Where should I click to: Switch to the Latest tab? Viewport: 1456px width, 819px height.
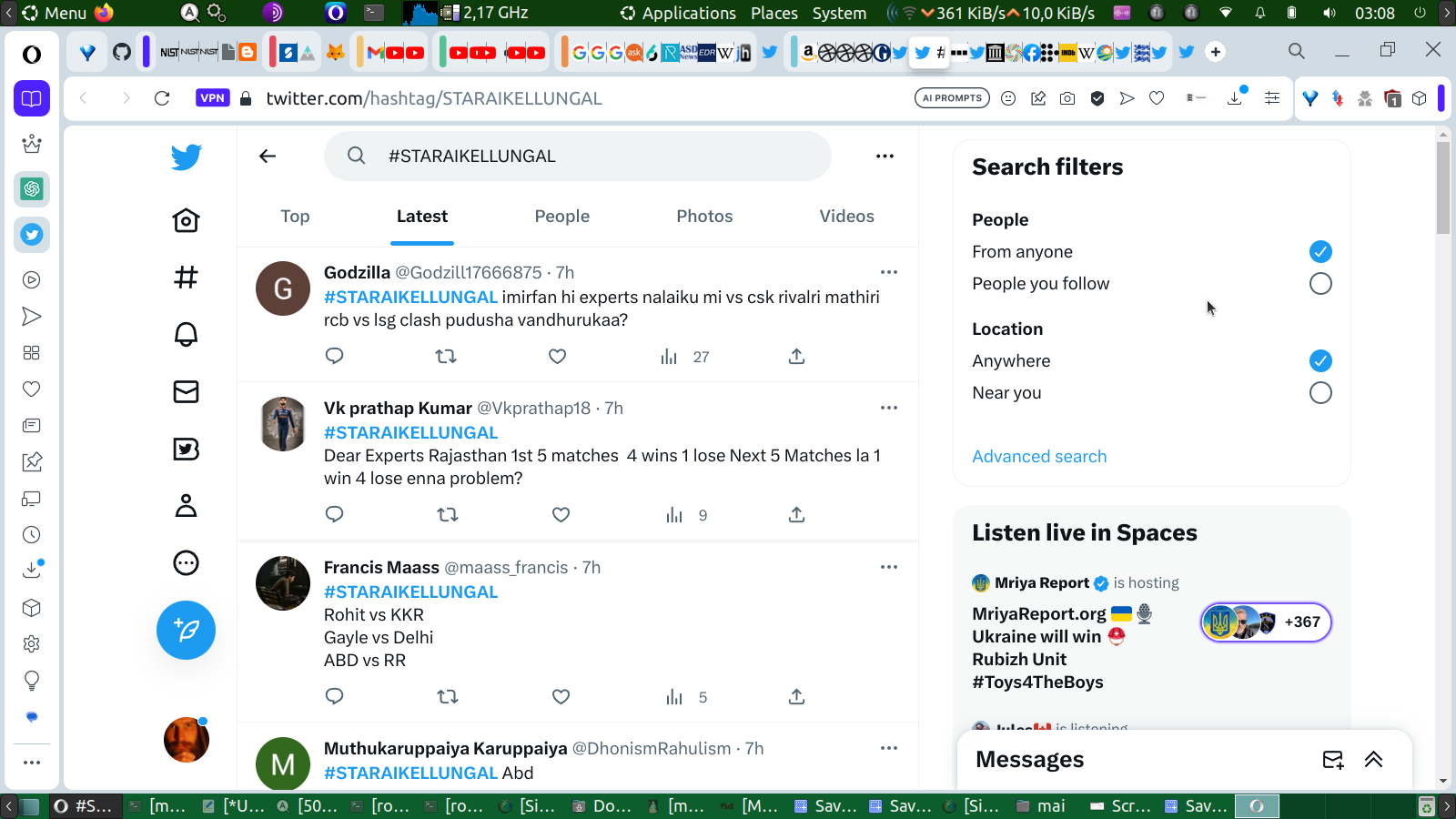coord(422,217)
